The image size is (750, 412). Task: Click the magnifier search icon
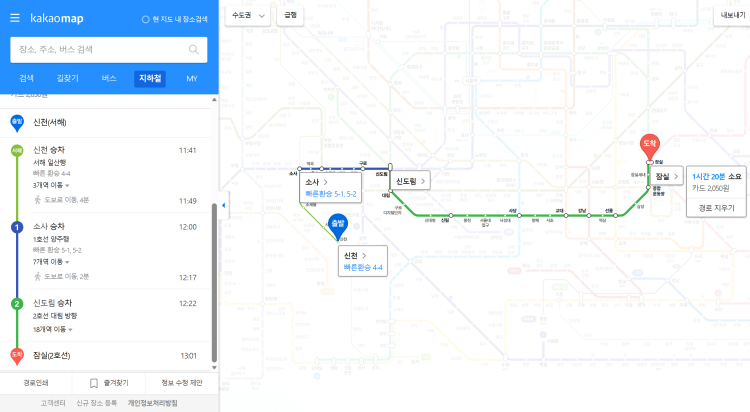pyautogui.click(x=193, y=49)
